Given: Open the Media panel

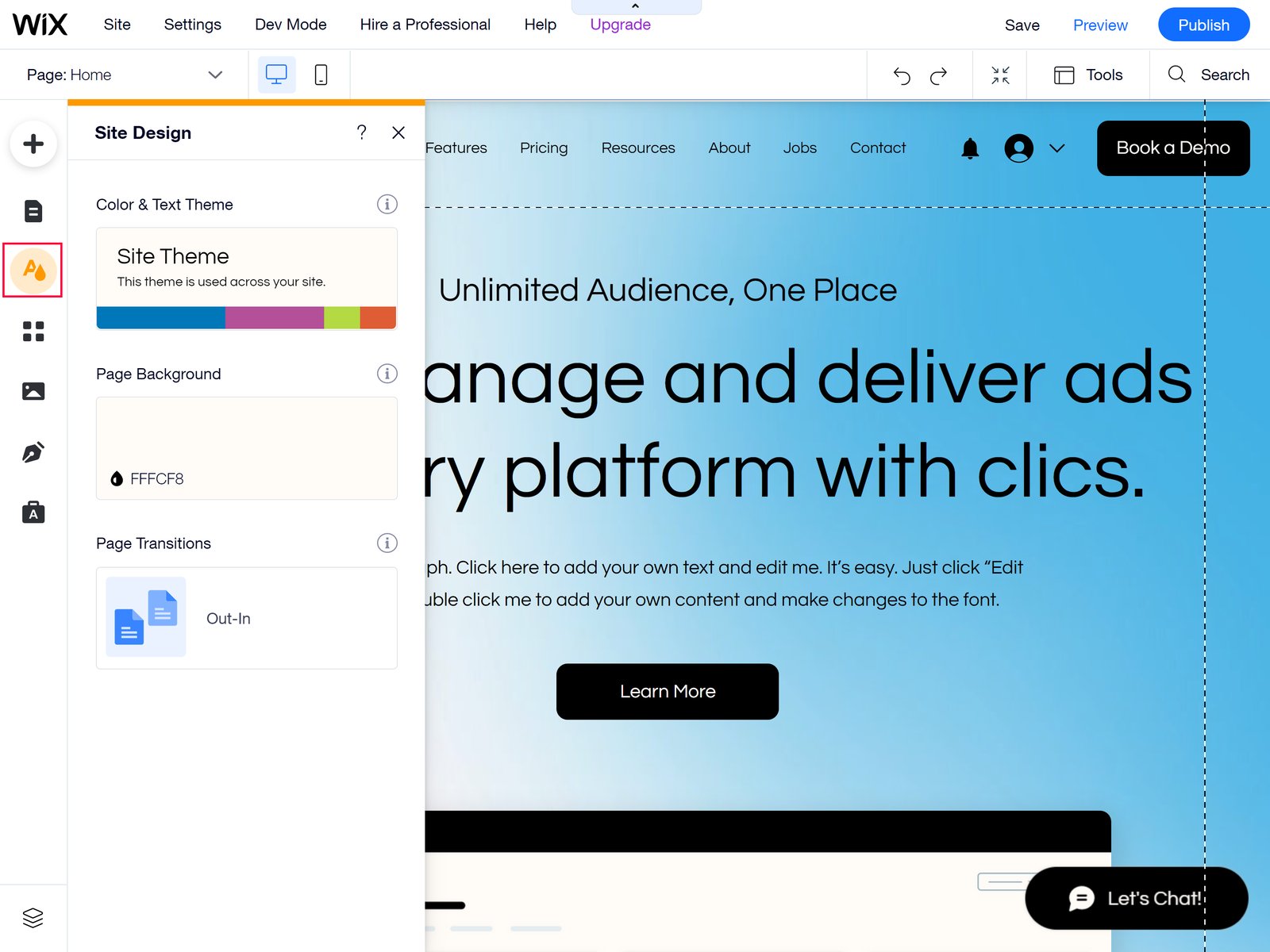Looking at the screenshot, I should [33, 390].
